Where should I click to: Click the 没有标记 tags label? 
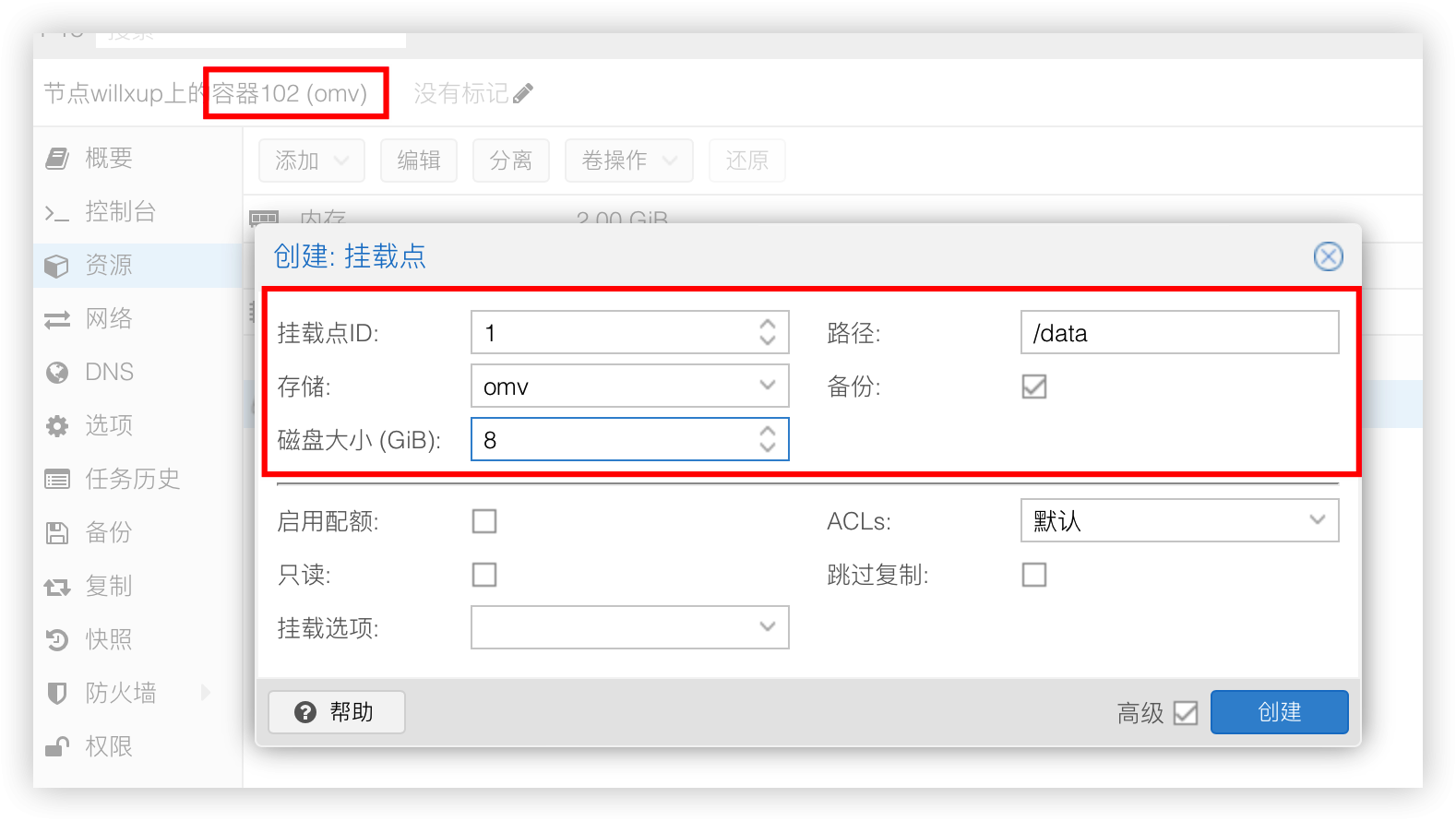pyautogui.click(x=461, y=93)
